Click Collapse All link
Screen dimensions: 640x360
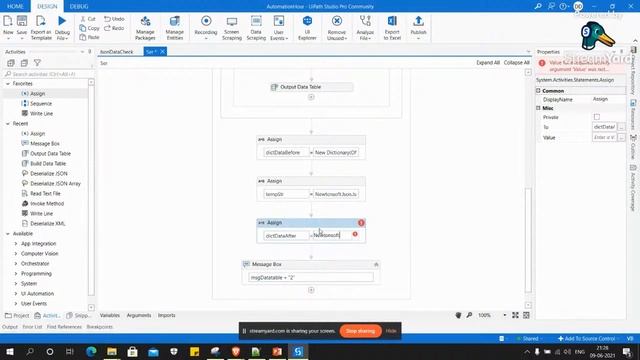click(516, 63)
